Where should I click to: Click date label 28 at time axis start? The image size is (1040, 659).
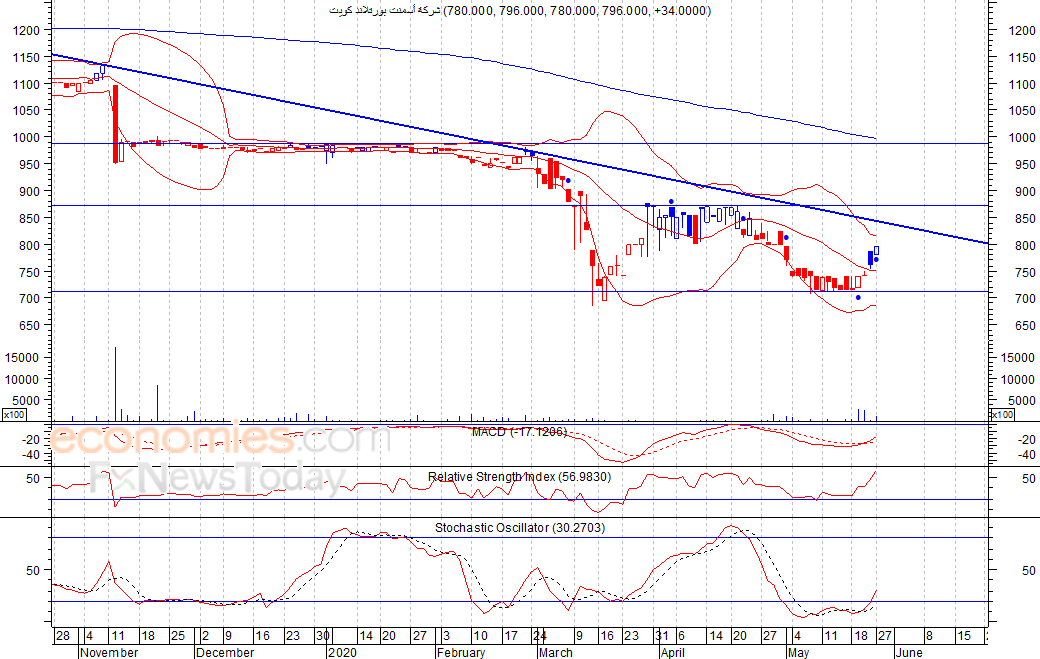(62, 636)
